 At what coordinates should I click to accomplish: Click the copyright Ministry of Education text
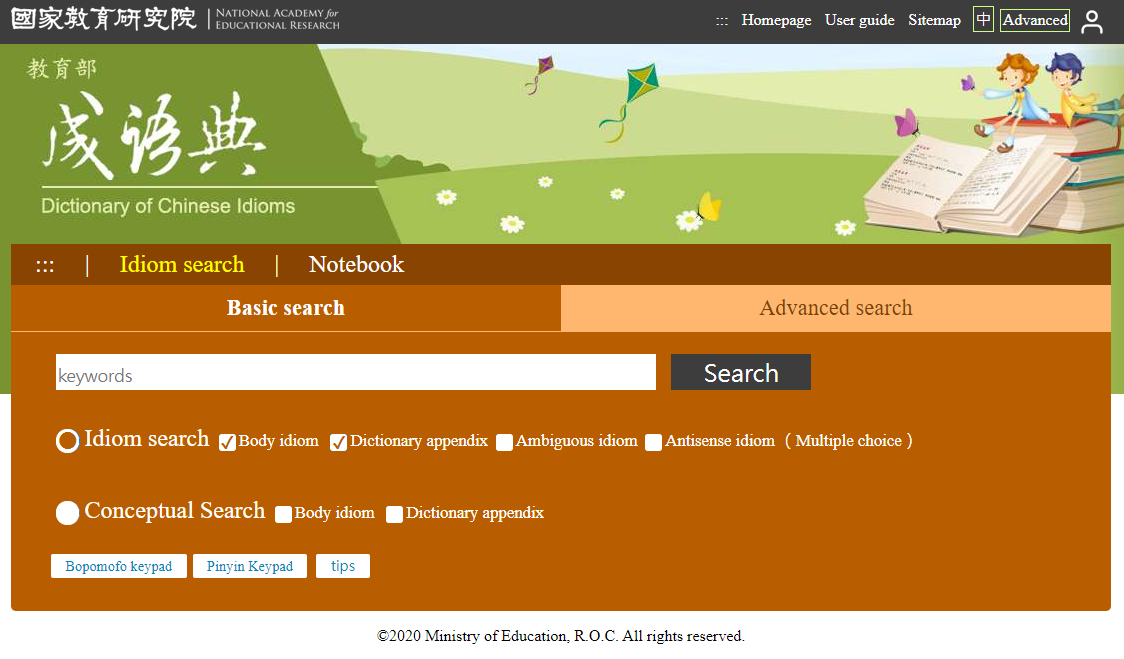tap(561, 636)
